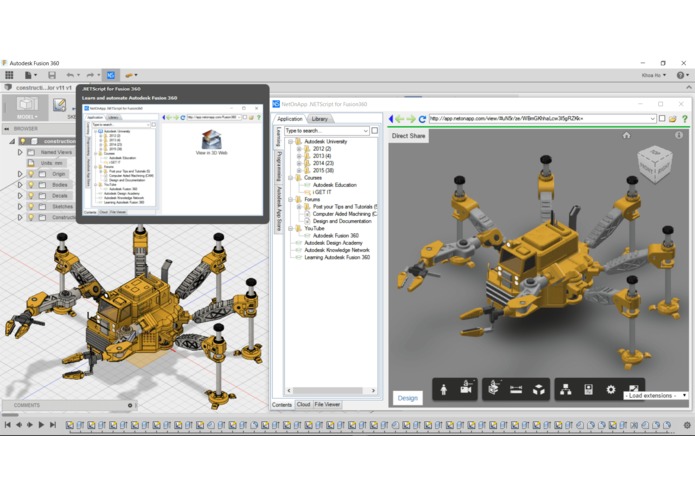Open the Autodesk Knowledge Network link
This screenshot has width=695, height=494.
point(336,250)
